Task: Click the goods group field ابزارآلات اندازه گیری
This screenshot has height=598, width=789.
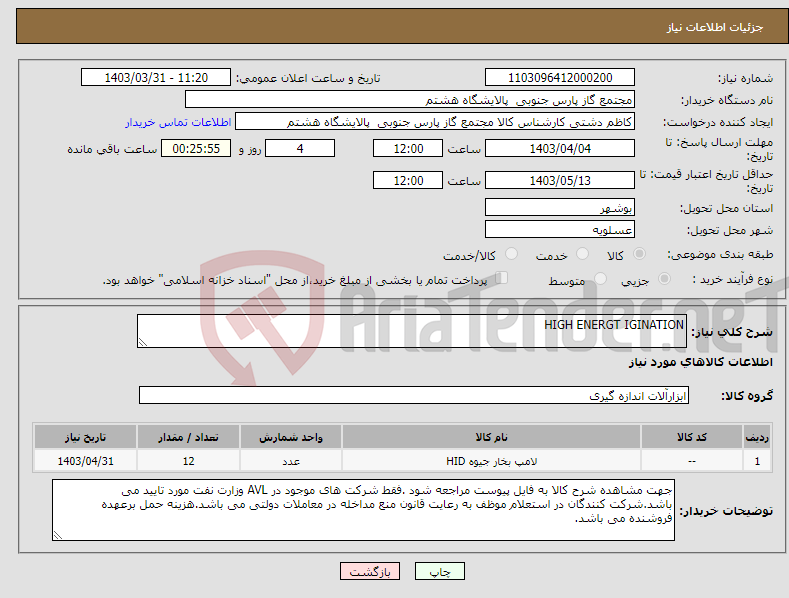Action: pyautogui.click(x=414, y=395)
